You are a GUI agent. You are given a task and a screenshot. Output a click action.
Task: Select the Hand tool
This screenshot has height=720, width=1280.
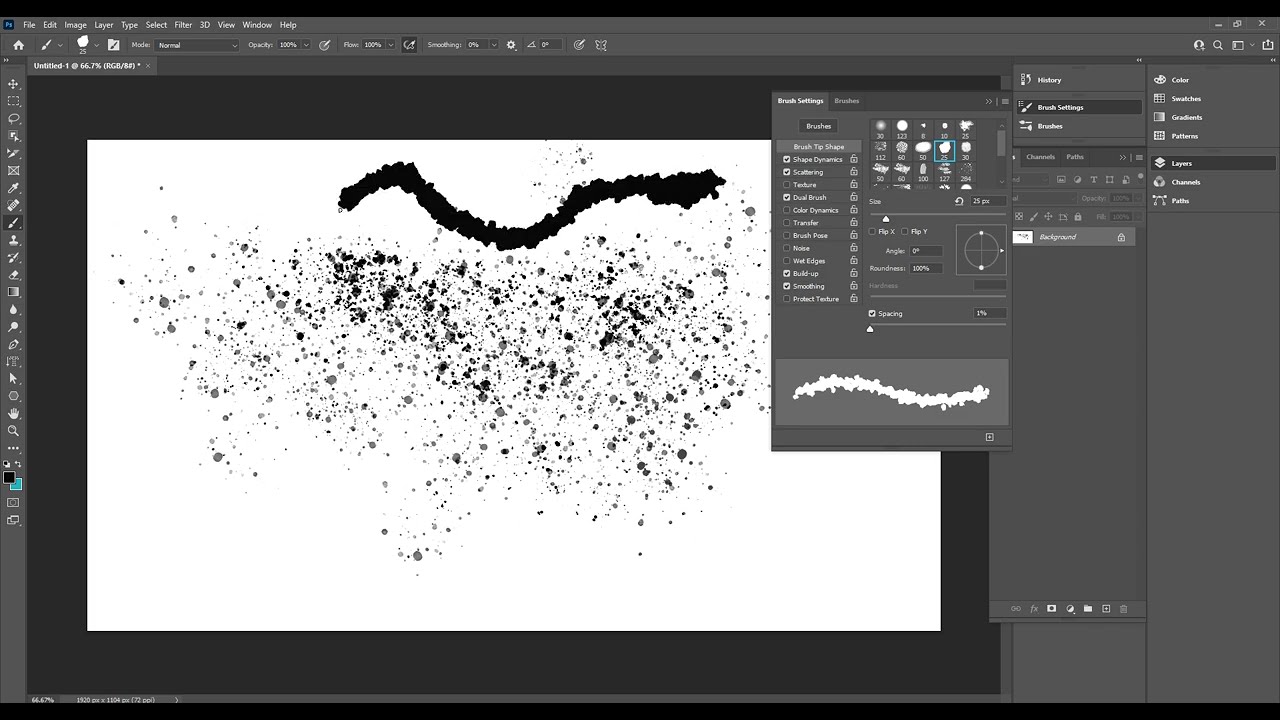(x=14, y=413)
